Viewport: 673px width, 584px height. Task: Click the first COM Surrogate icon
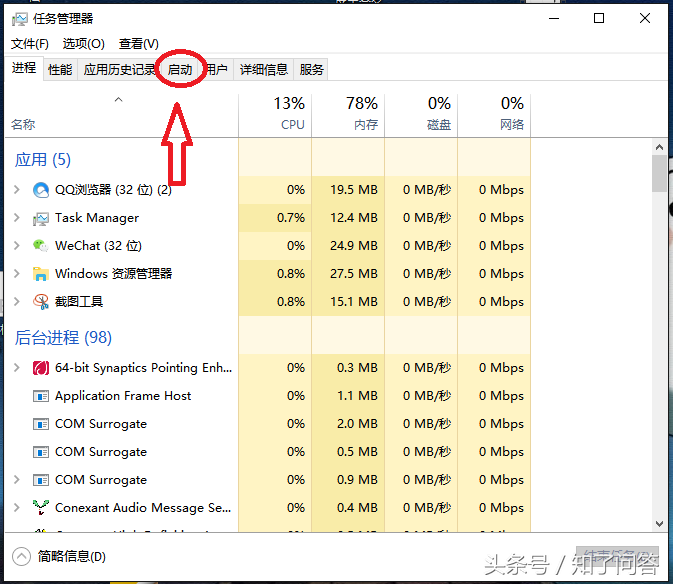pyautogui.click(x=41, y=424)
